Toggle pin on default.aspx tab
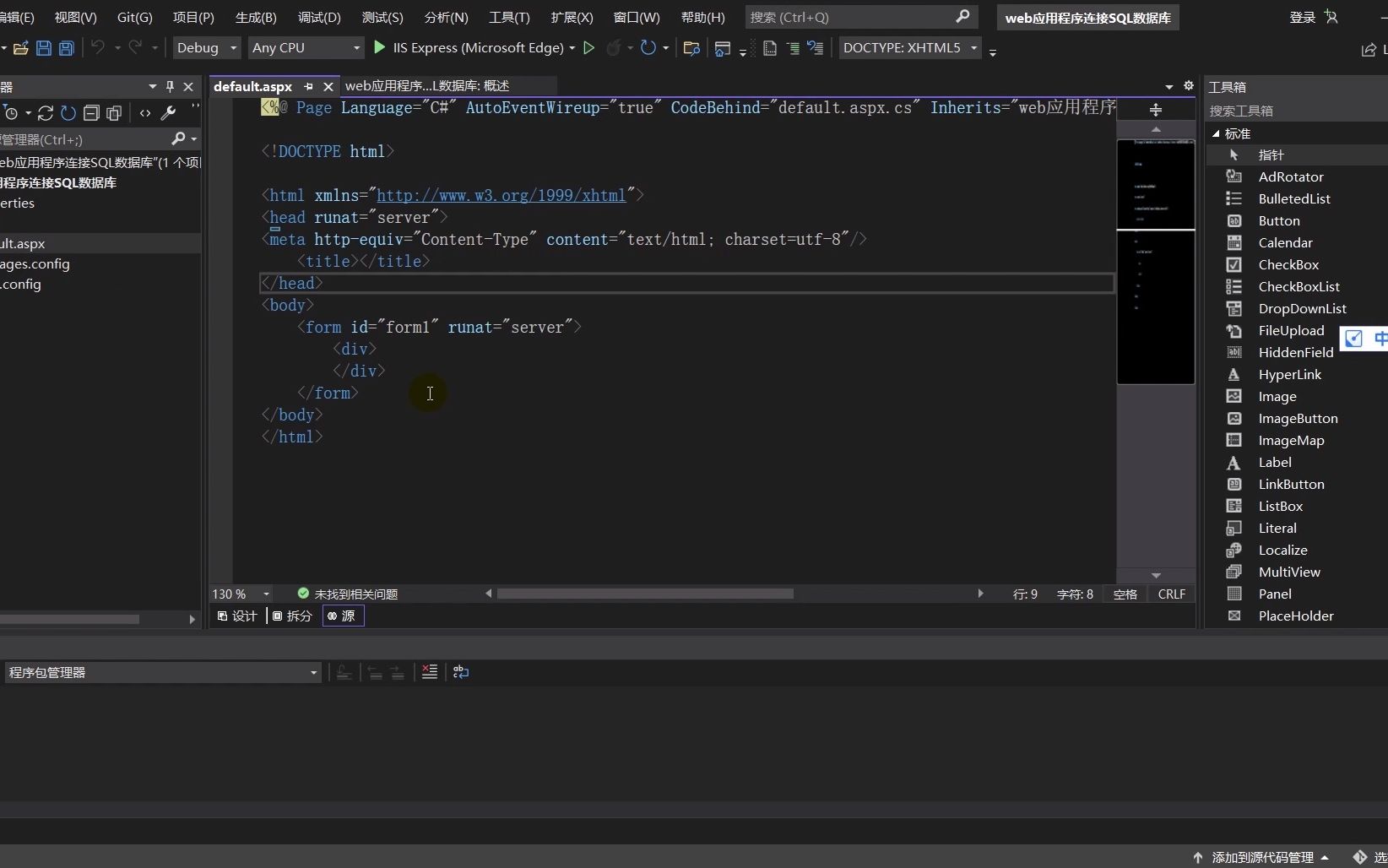1388x868 pixels. (308, 86)
